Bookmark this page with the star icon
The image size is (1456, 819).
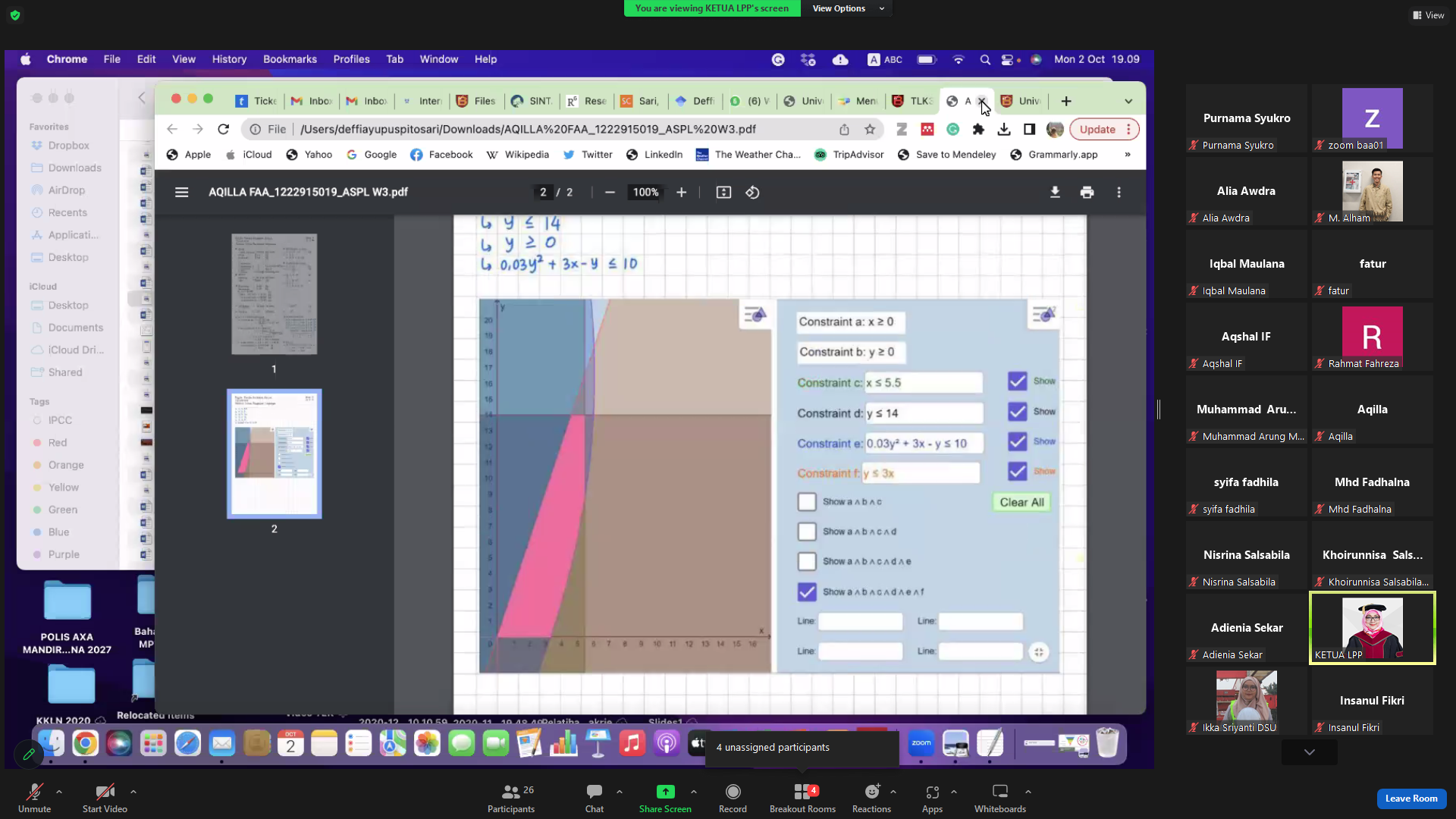click(870, 130)
